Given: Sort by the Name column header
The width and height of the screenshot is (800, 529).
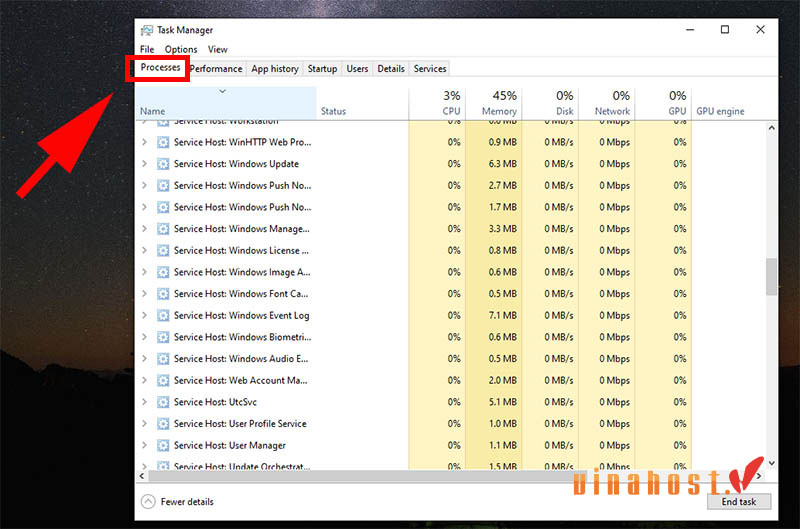Looking at the screenshot, I should (x=226, y=104).
